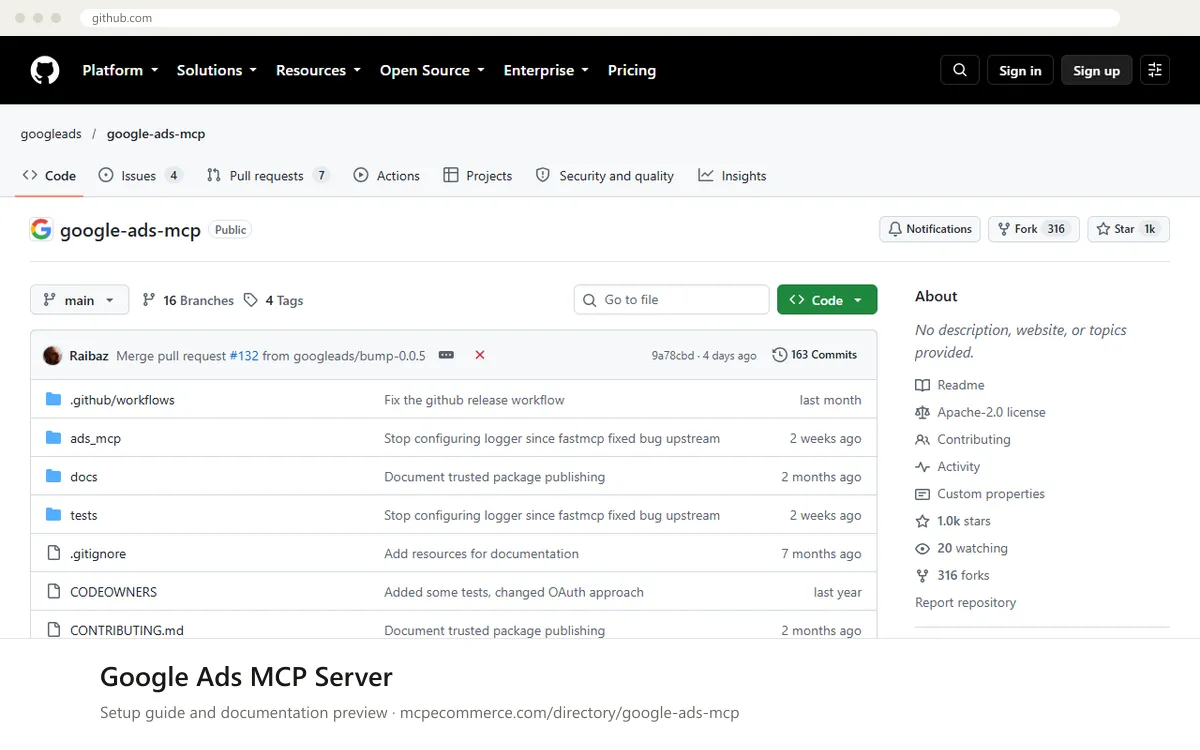Click the Go to file search field
The height and width of the screenshot is (750, 1200).
tap(671, 300)
